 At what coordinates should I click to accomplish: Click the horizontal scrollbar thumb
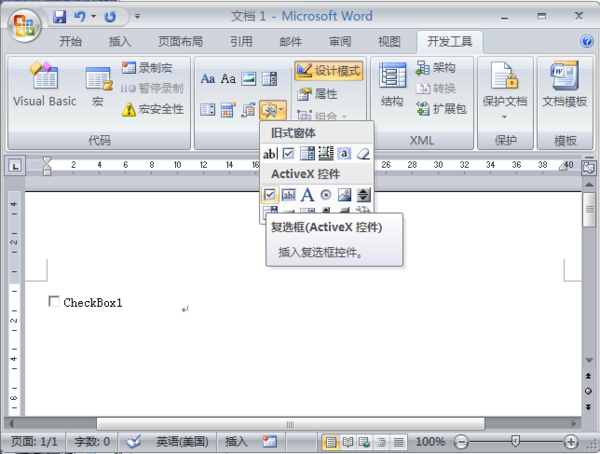coord(290,424)
